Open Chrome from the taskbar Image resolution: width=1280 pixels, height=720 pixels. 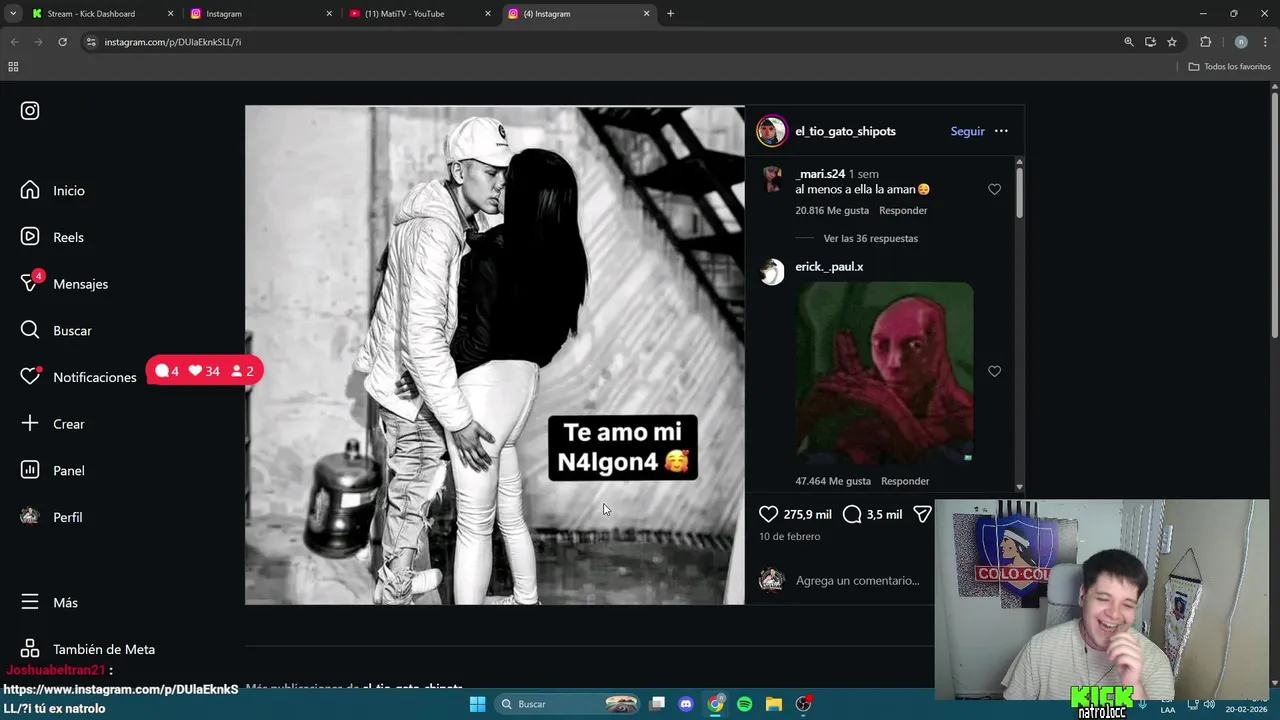point(715,704)
